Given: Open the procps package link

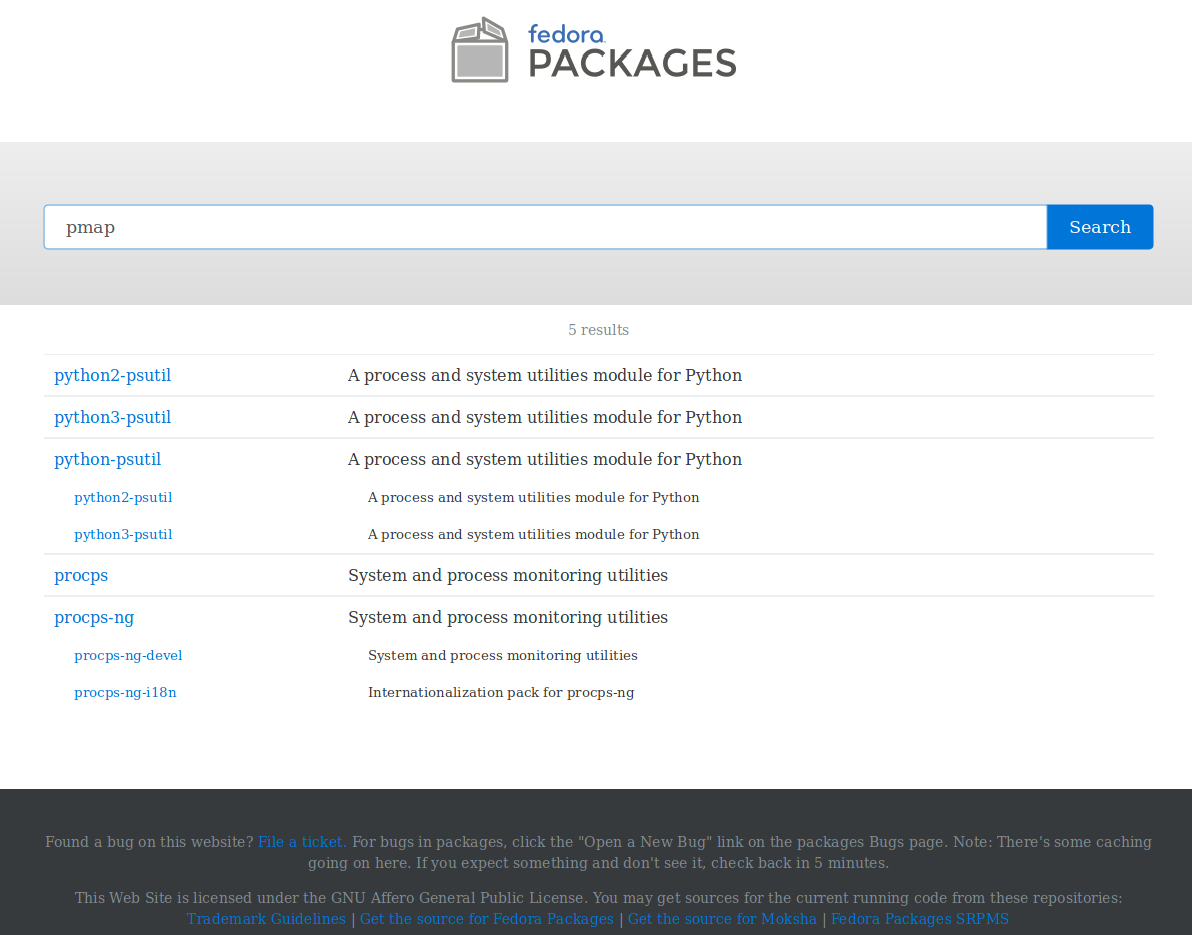Looking at the screenshot, I should pyautogui.click(x=81, y=575).
